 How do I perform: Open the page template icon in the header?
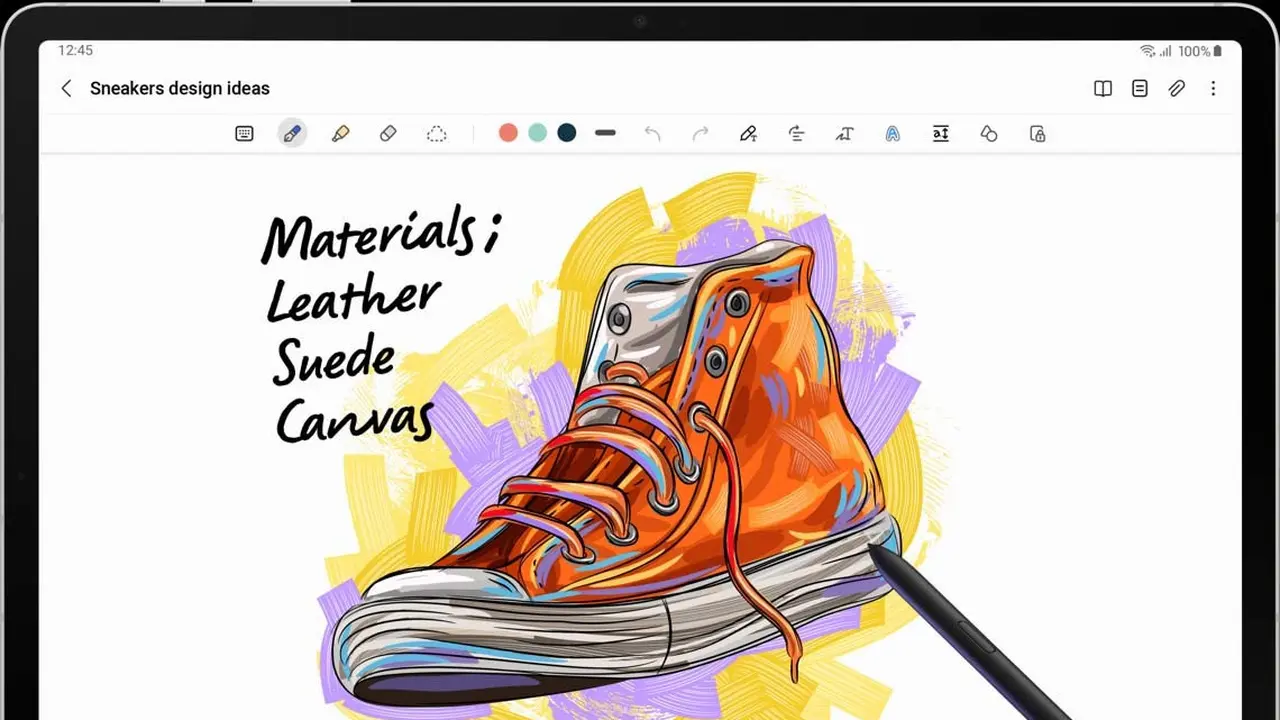pyautogui.click(x=1140, y=89)
